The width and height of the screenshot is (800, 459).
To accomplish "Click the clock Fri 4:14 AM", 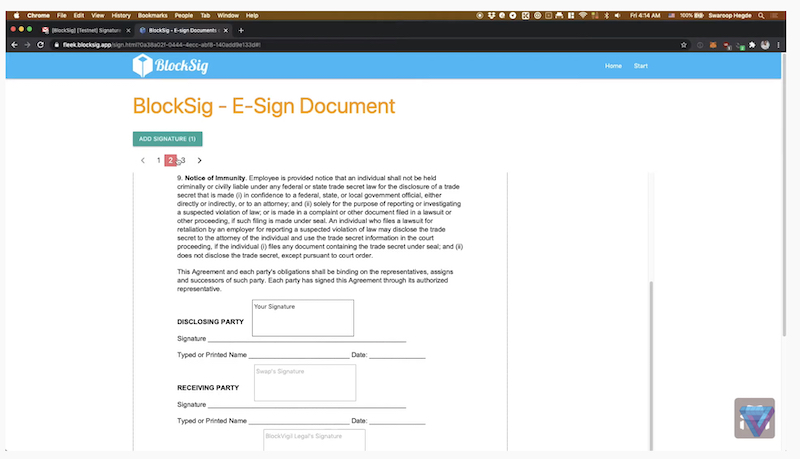I will coord(645,15).
